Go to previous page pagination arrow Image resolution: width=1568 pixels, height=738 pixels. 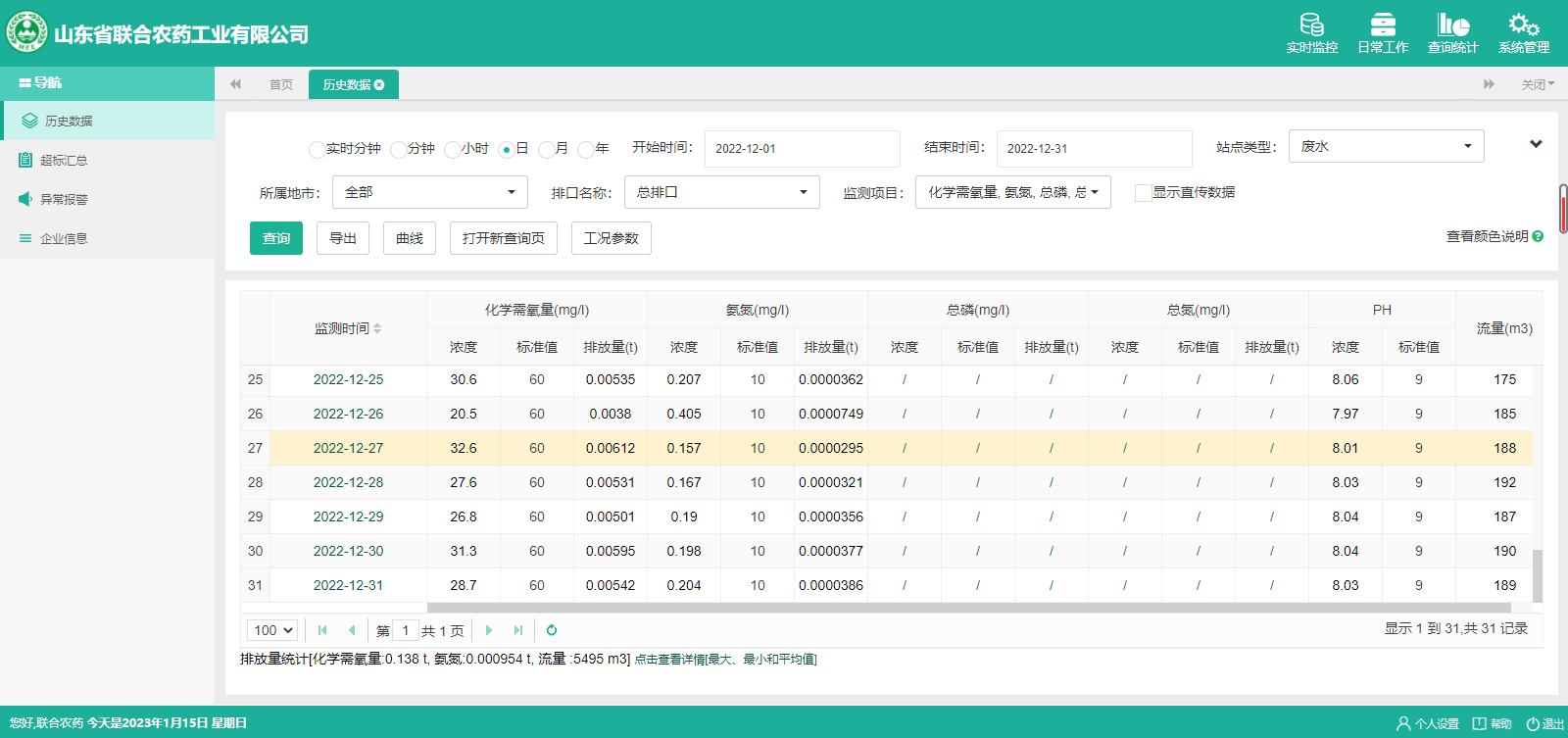pos(352,630)
